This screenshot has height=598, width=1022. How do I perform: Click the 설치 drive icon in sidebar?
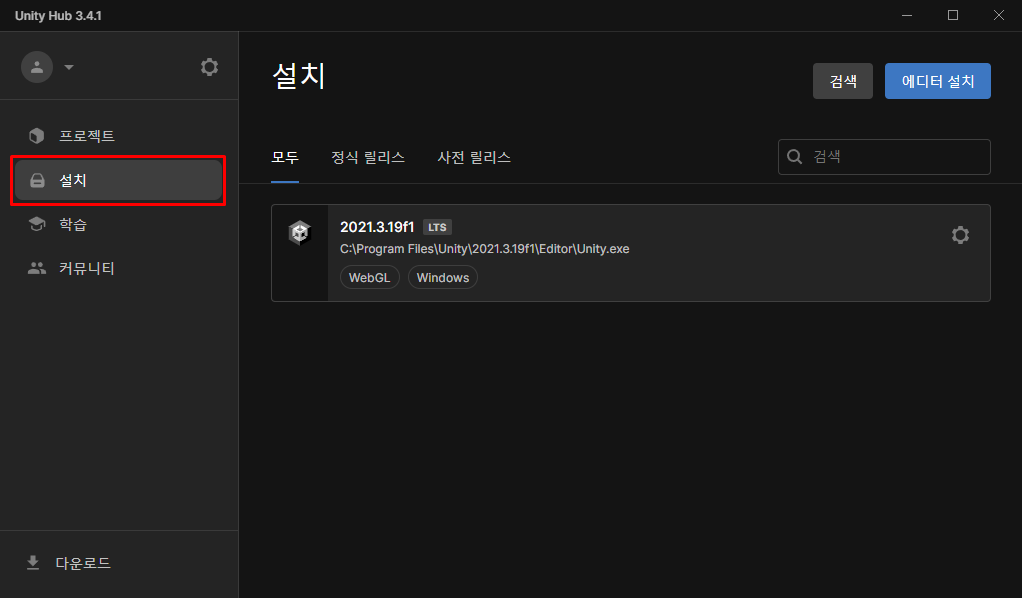37,181
